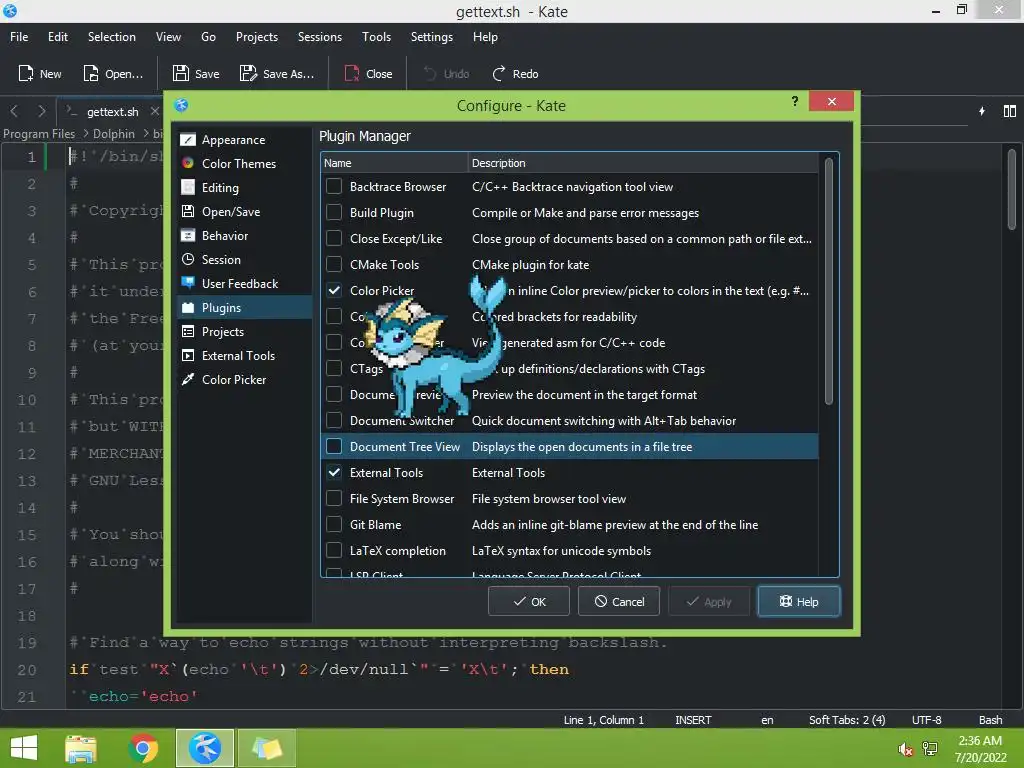Open Soft Tabs indentation selector in status bar
Viewport: 1024px width, 768px height.
847,720
